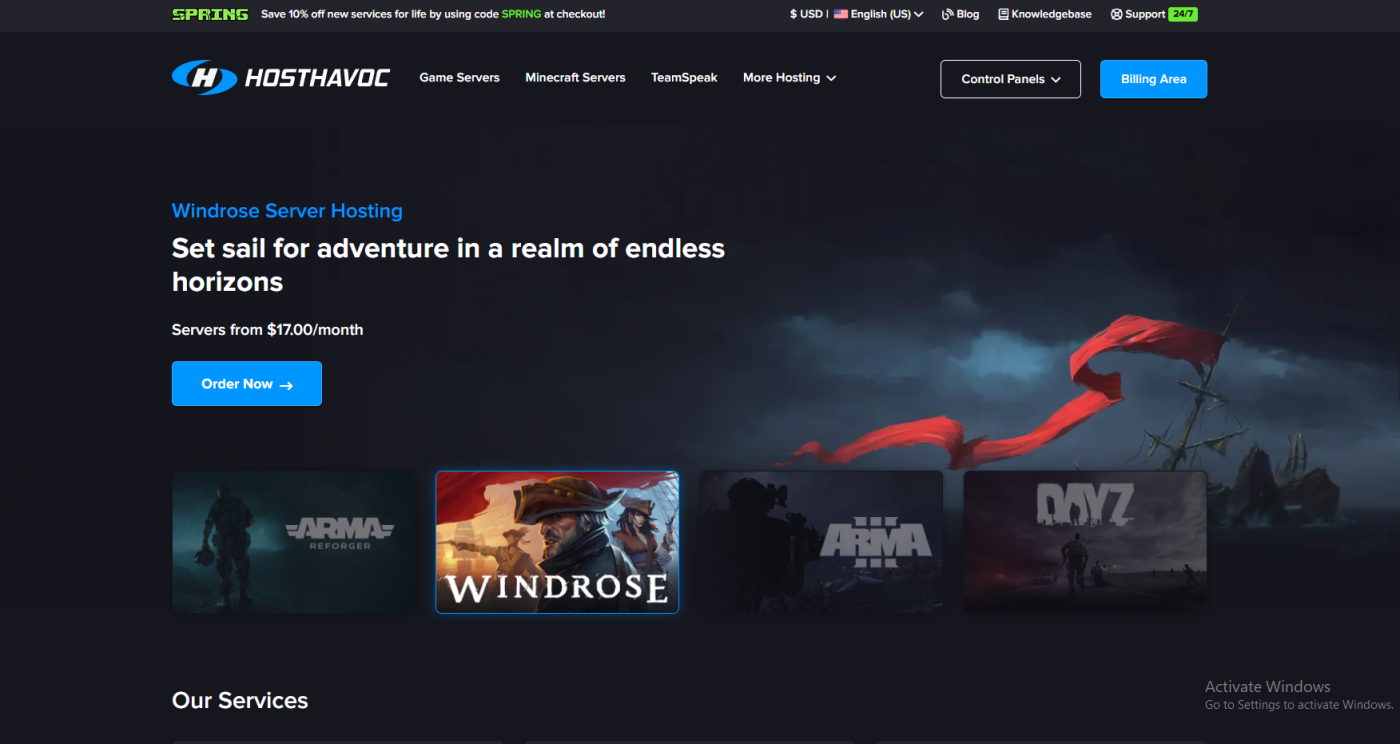Click the Windrose Server Hosting link
Image resolution: width=1400 pixels, height=744 pixels.
(287, 211)
